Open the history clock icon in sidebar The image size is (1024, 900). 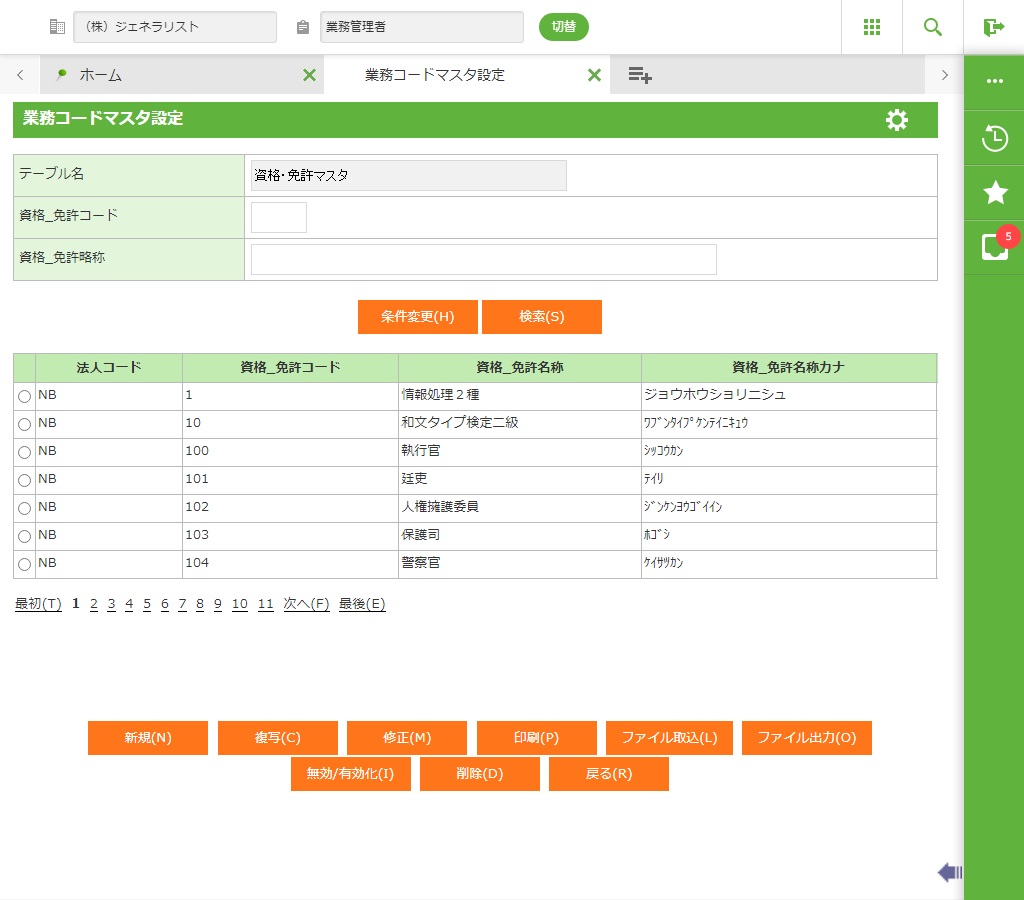click(x=994, y=138)
